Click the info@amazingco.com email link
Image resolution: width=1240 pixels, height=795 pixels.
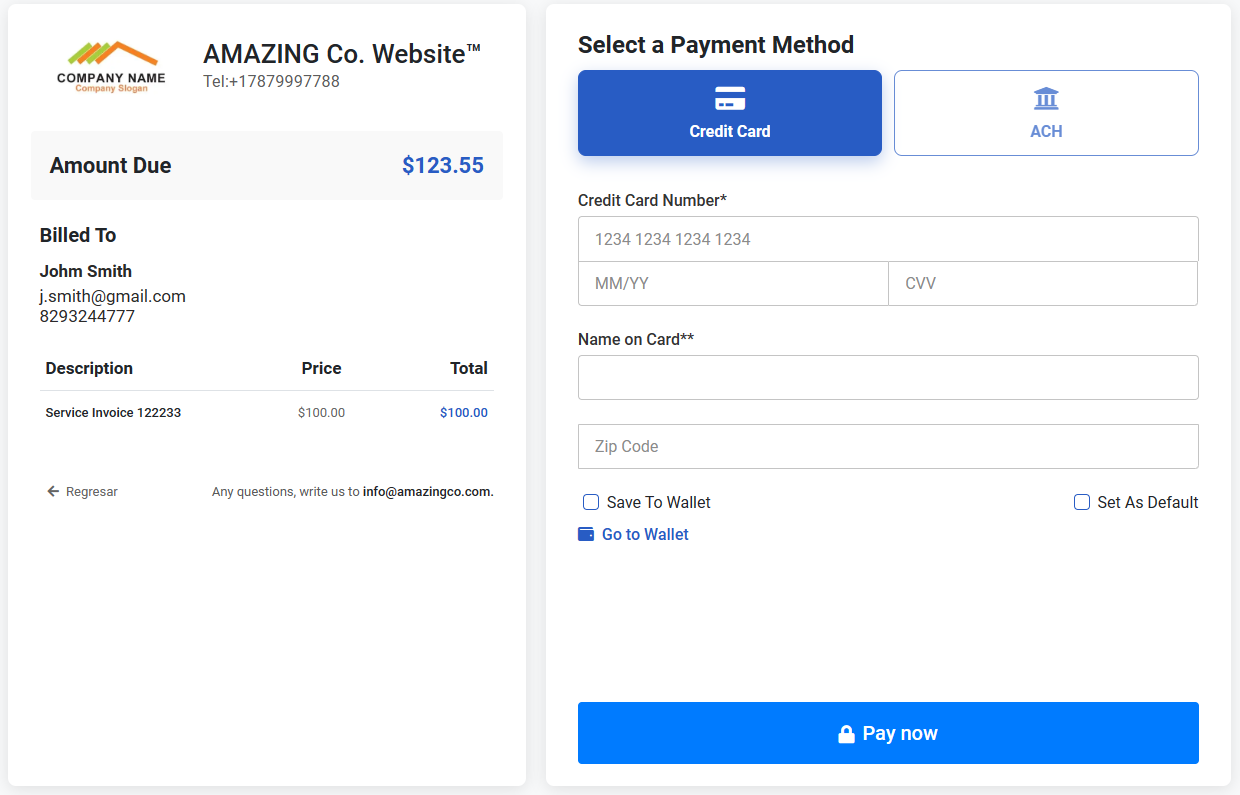point(428,491)
